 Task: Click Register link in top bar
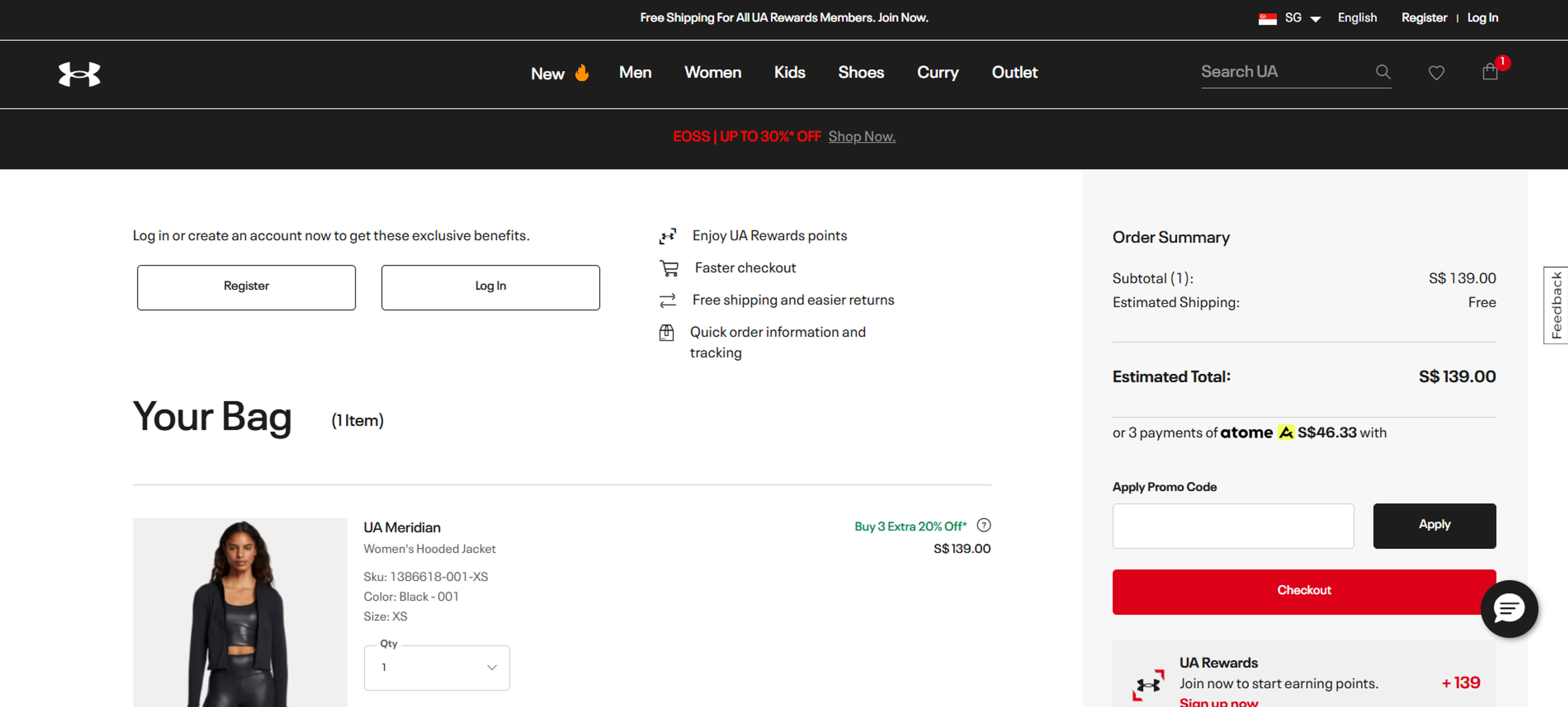point(1424,18)
